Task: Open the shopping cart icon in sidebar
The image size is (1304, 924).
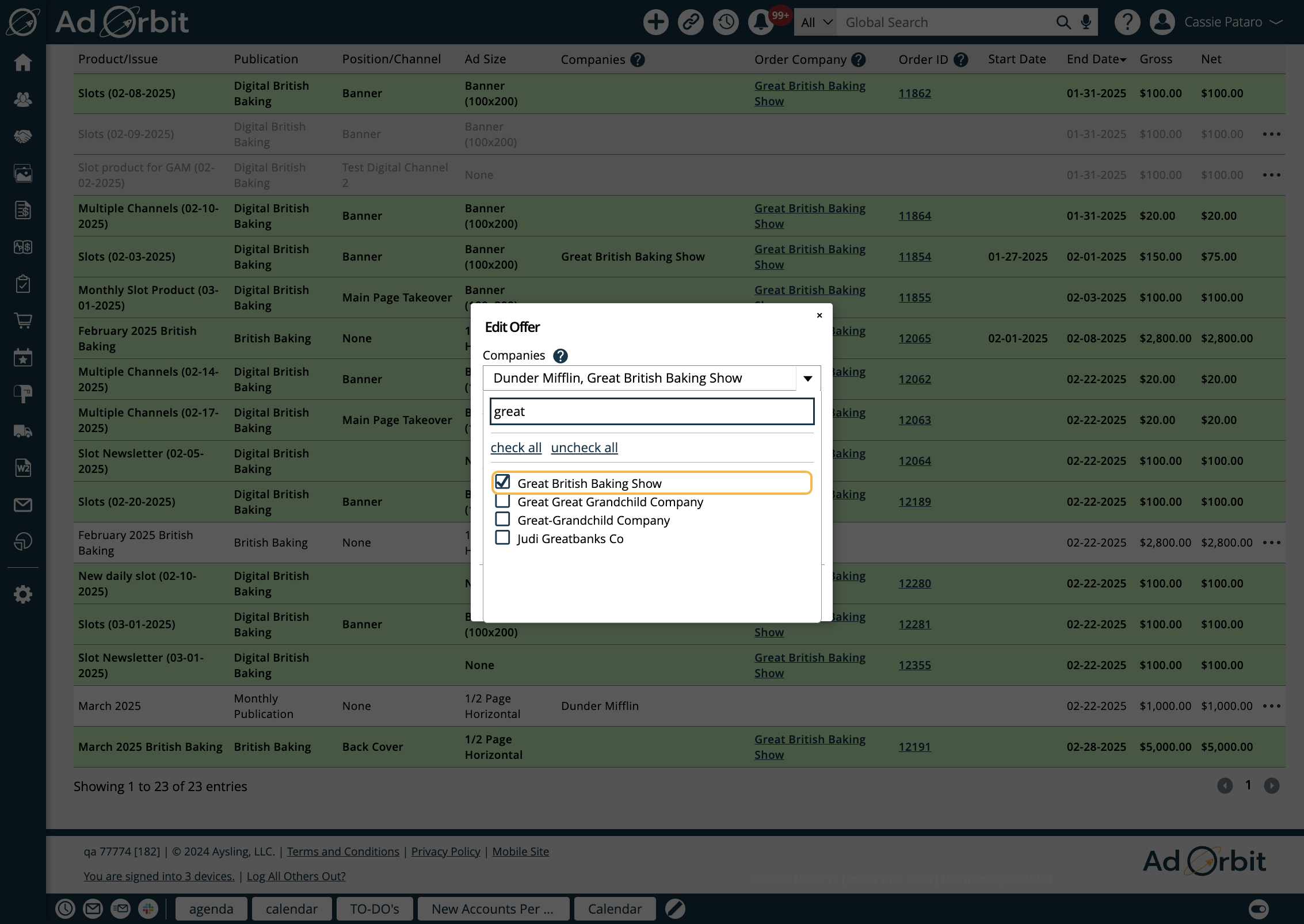Action: tap(22, 320)
